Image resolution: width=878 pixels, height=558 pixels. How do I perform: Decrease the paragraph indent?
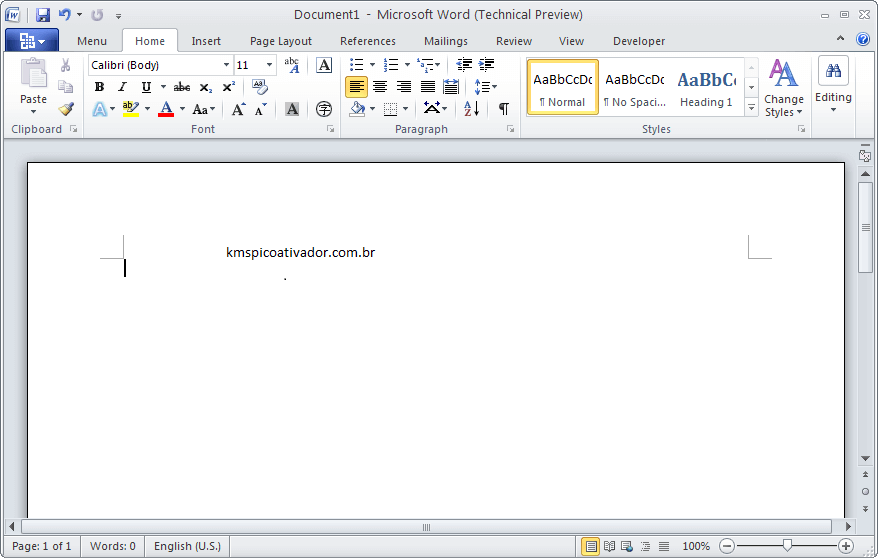(x=464, y=65)
